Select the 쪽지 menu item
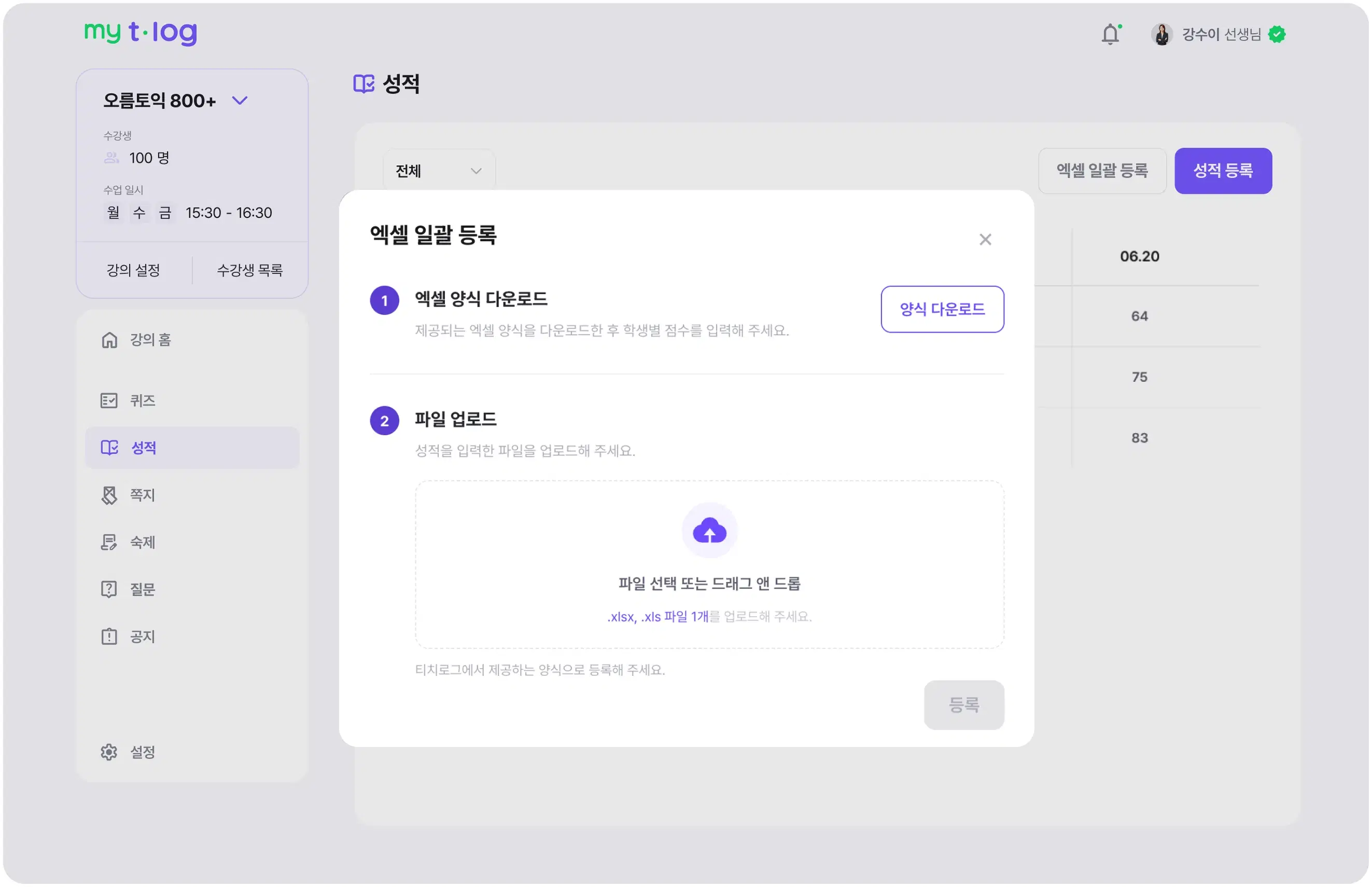 point(192,495)
